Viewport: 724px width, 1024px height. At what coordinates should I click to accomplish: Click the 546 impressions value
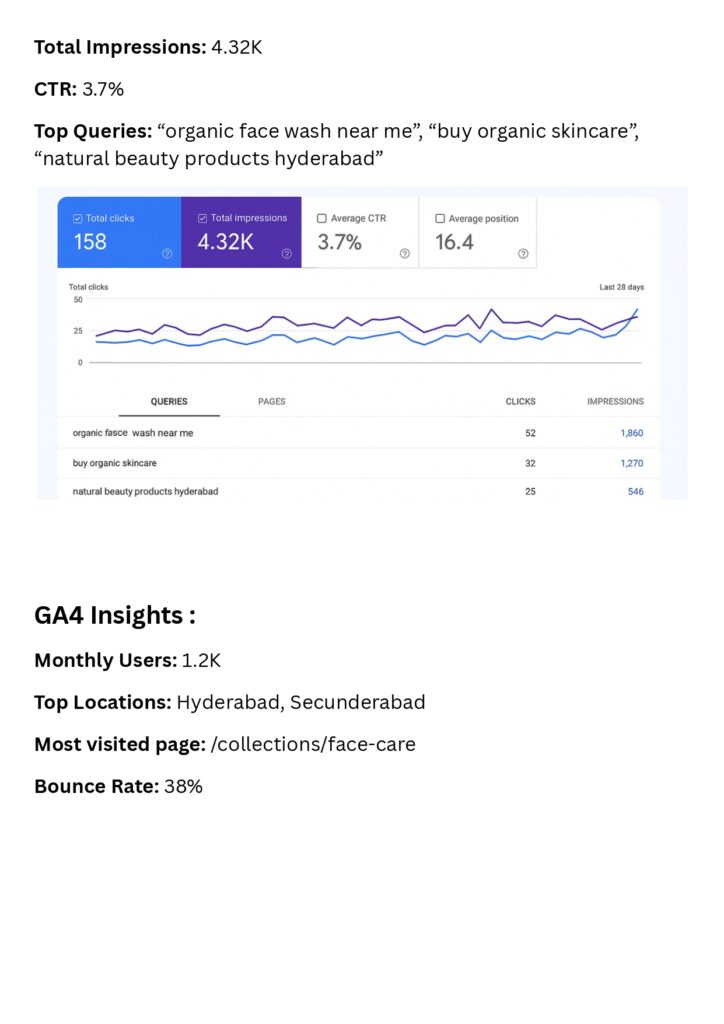click(636, 492)
